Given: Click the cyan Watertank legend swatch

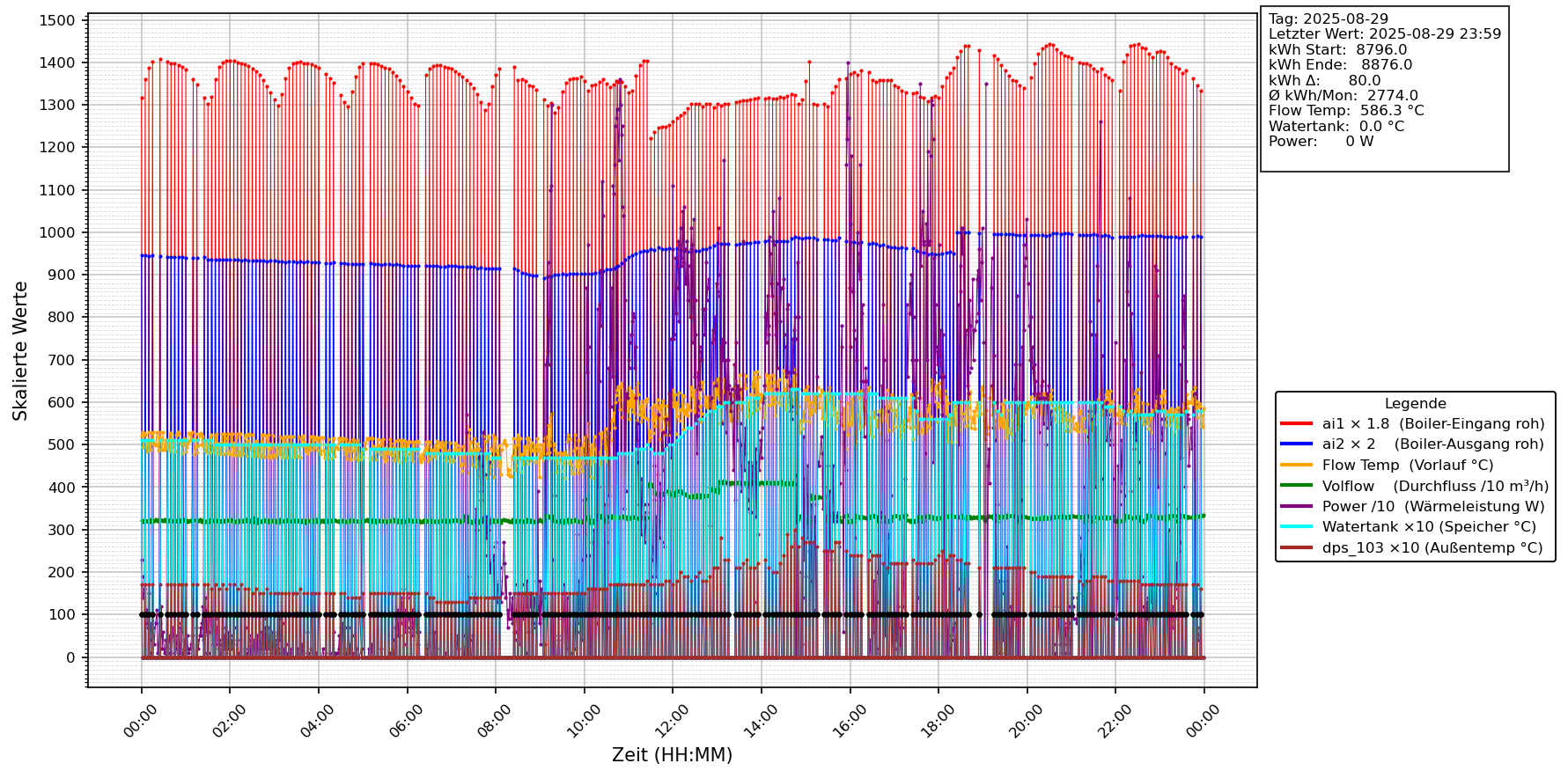Looking at the screenshot, I should 1297,527.
